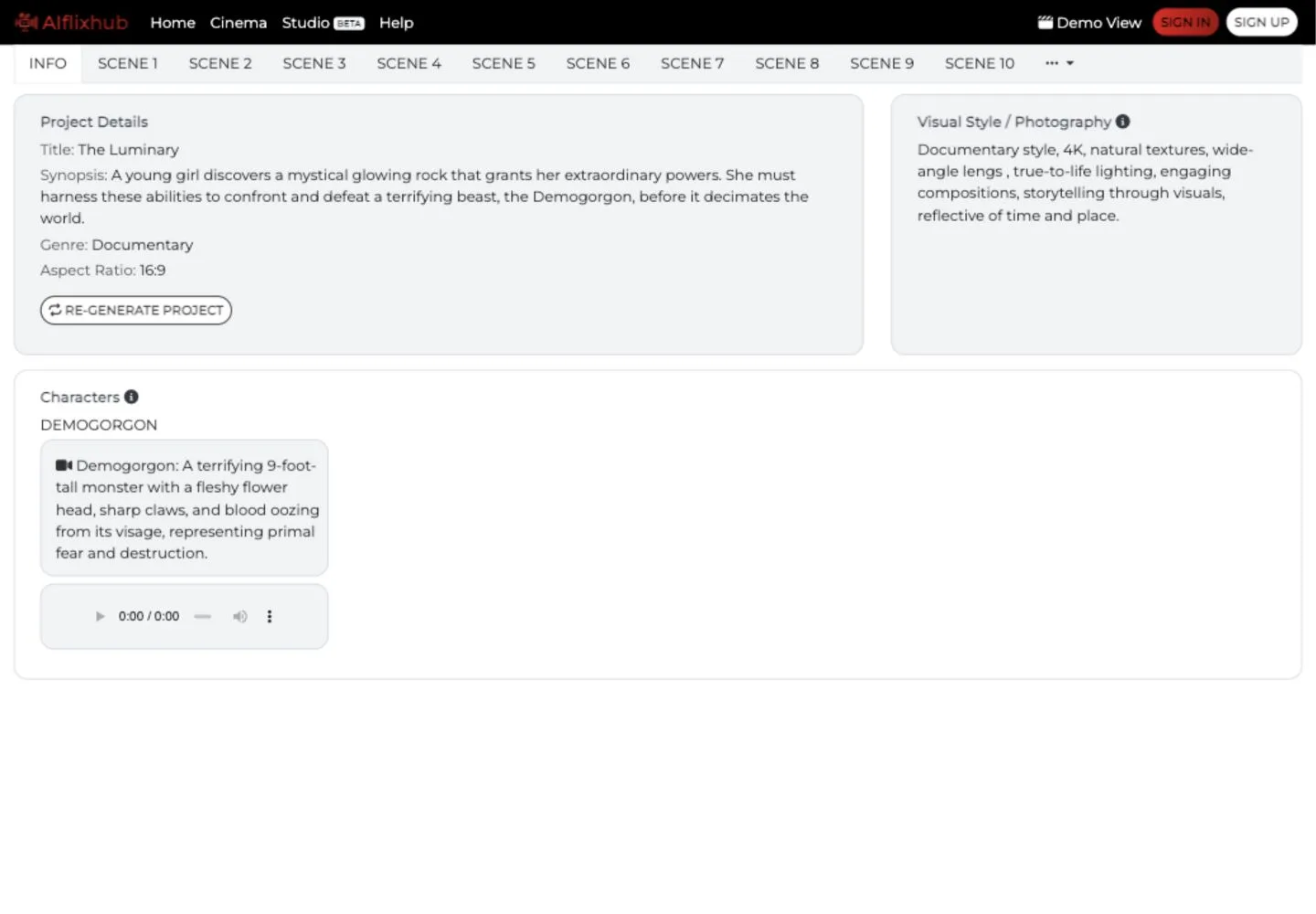Open the Cinema menu item
The width and height of the screenshot is (1316, 914).
pos(239,23)
